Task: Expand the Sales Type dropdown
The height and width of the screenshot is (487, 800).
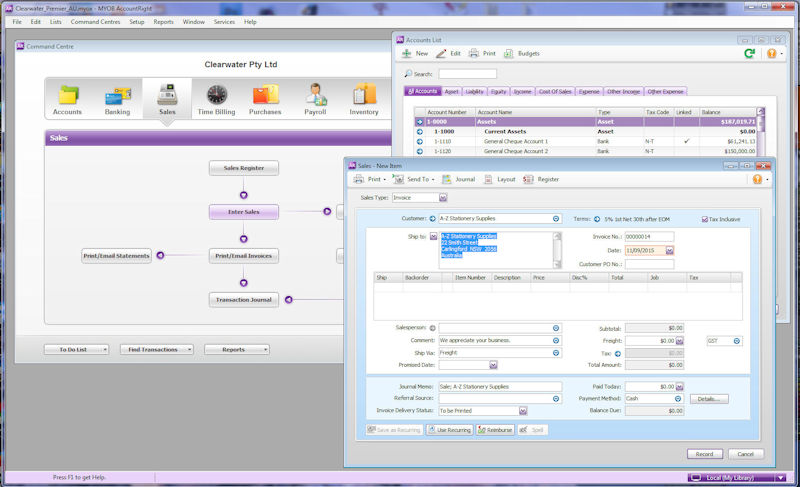Action: 443,198
